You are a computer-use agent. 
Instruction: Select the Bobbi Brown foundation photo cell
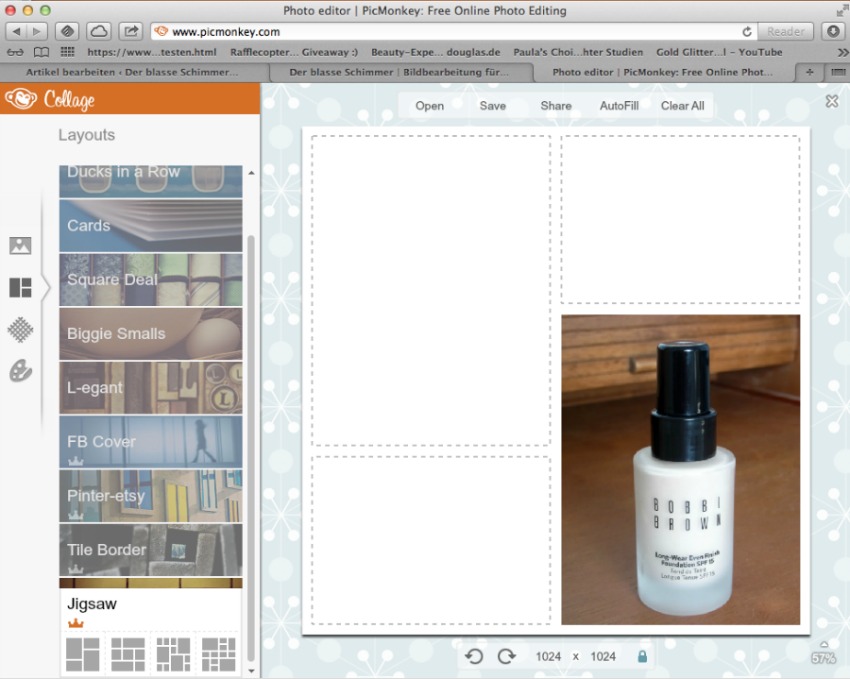point(680,470)
